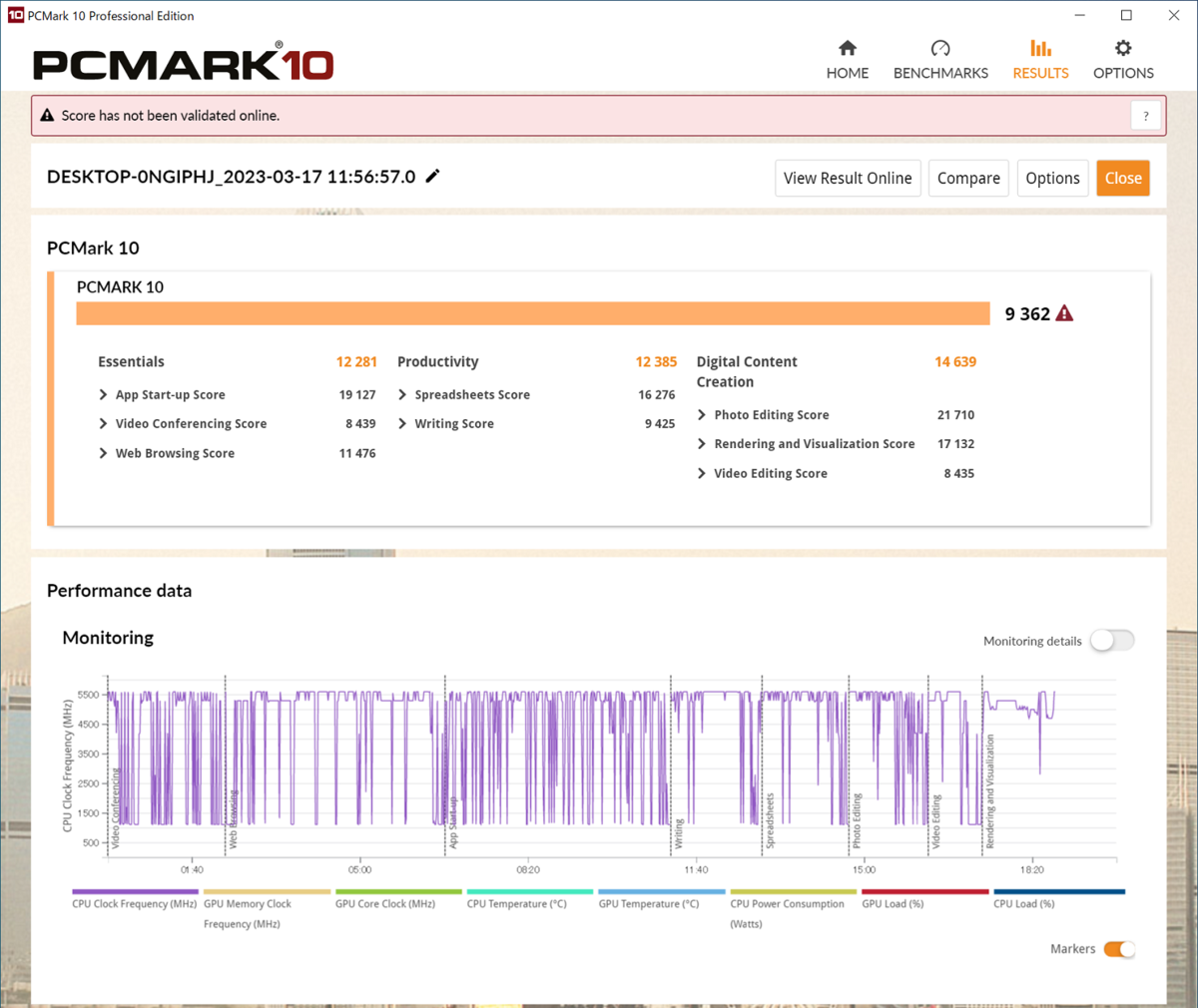Viewport: 1198px width, 1008px height.
Task: Open OPTIONS gear icon
Action: (x=1123, y=48)
